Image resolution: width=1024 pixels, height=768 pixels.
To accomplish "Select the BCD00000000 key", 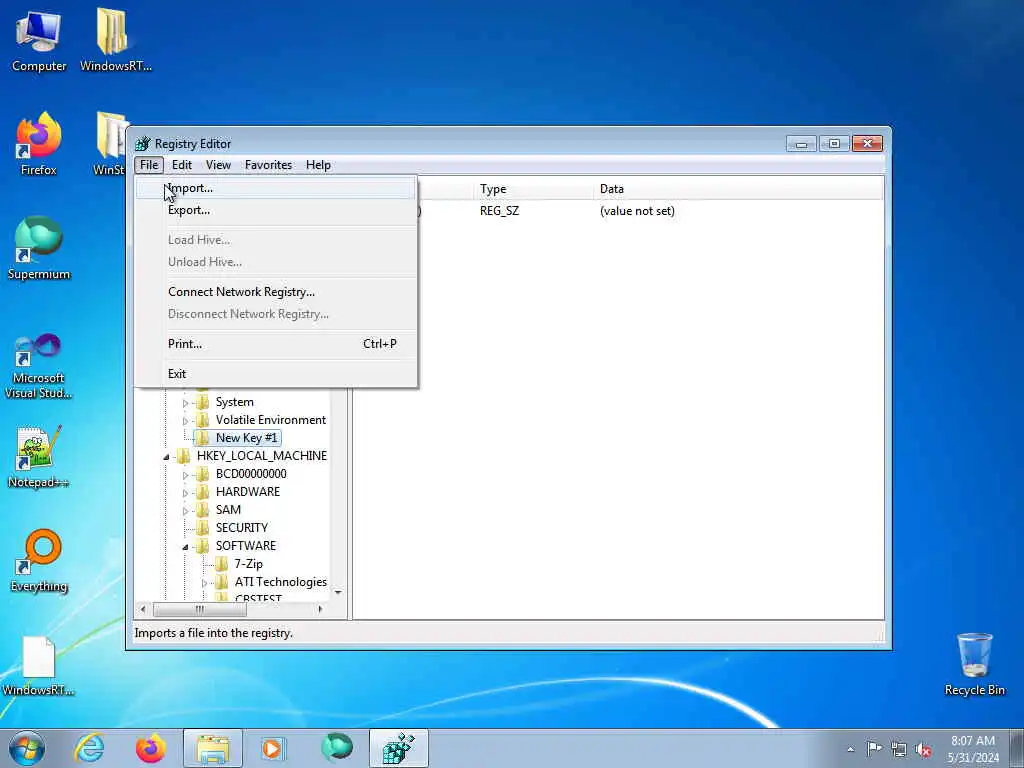I will 251,474.
